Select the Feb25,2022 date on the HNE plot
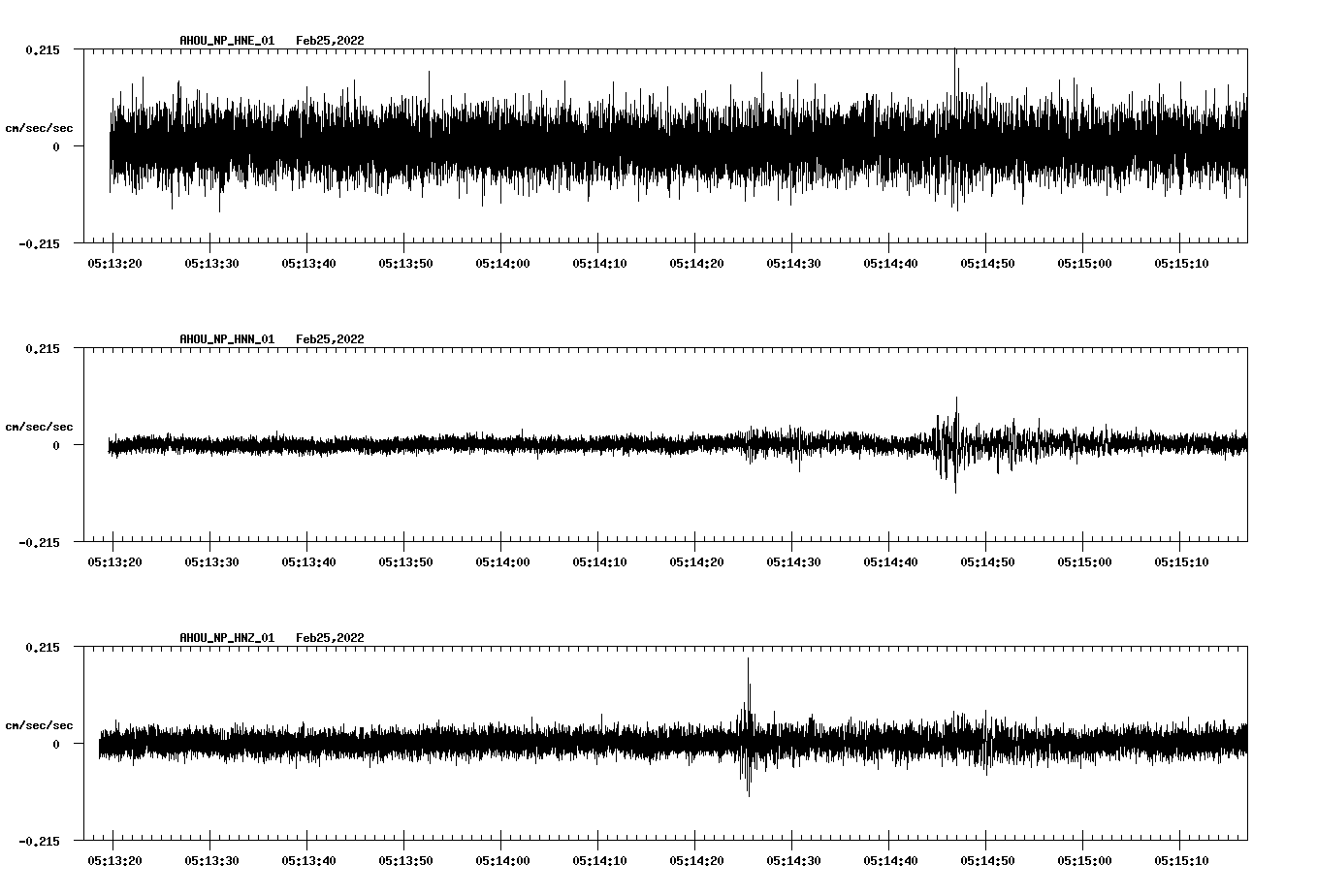Image resolution: width=1317 pixels, height=896 pixels. 330,41
